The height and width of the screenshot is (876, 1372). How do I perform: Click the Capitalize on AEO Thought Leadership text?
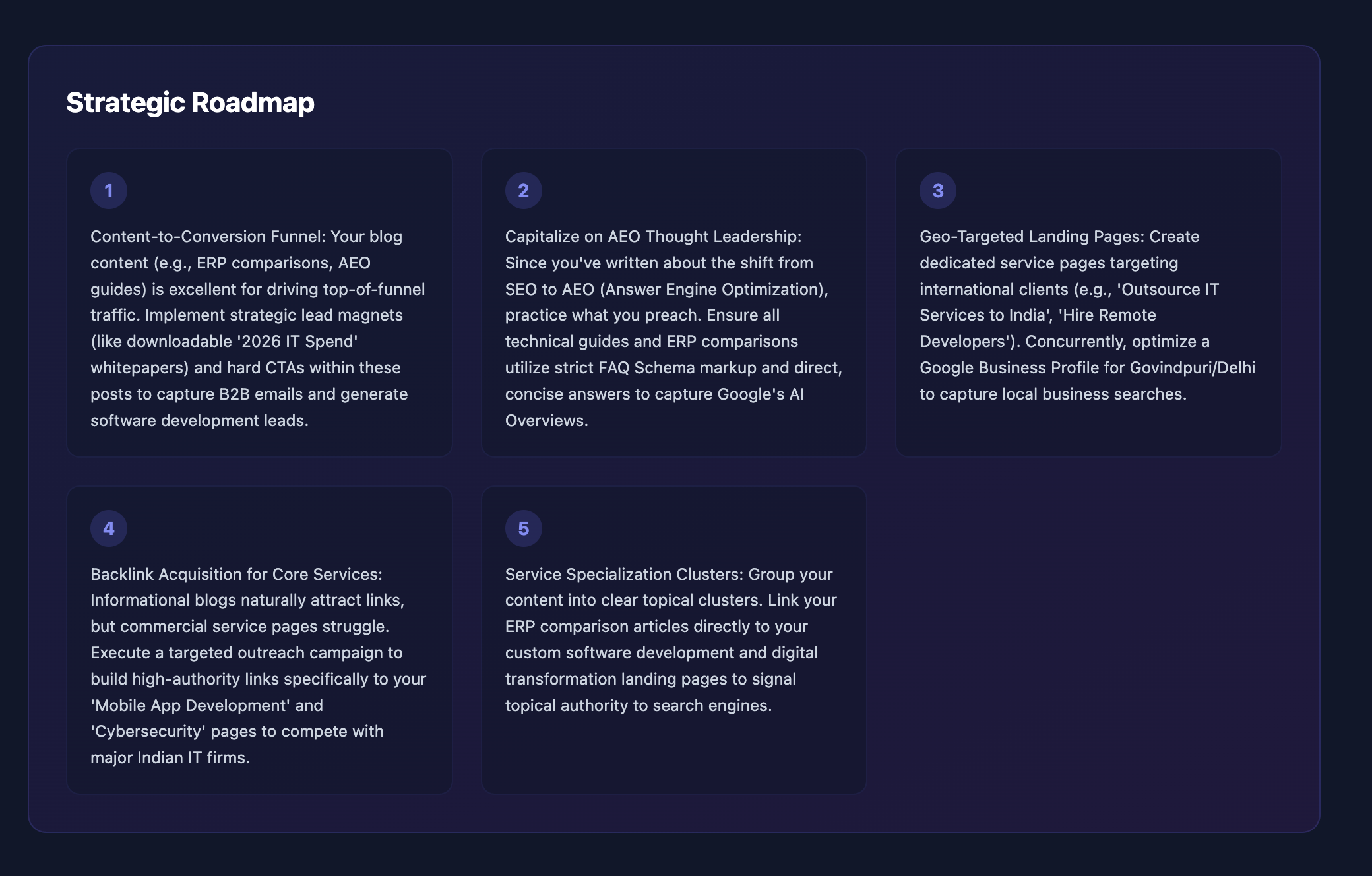coord(653,237)
